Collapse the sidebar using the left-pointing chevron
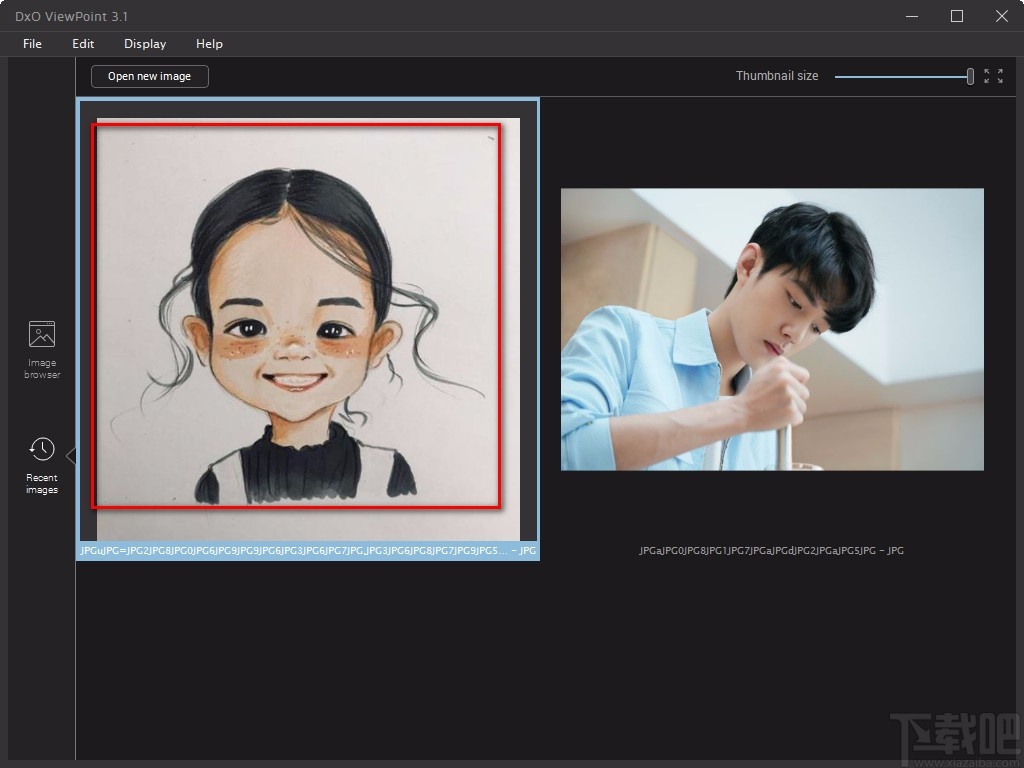1024x768 pixels. coord(70,455)
